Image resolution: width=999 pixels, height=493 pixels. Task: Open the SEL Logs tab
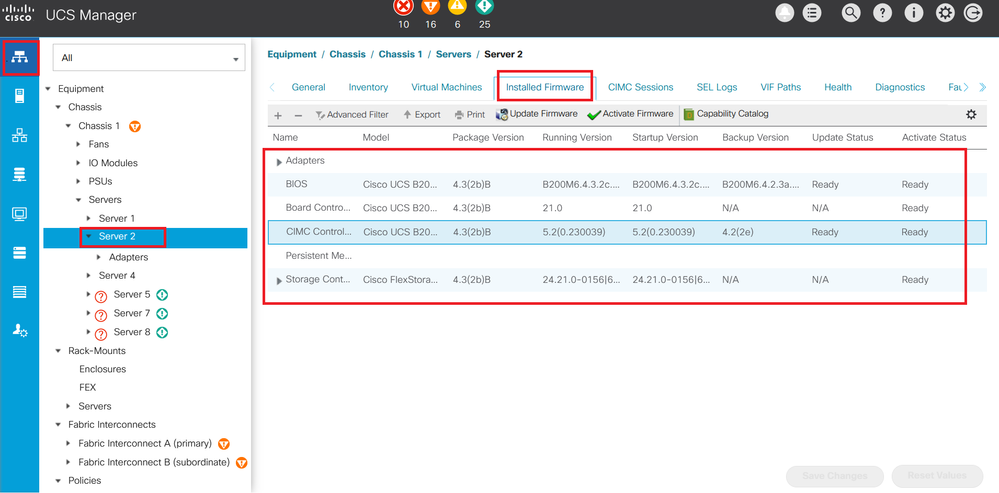tap(717, 87)
